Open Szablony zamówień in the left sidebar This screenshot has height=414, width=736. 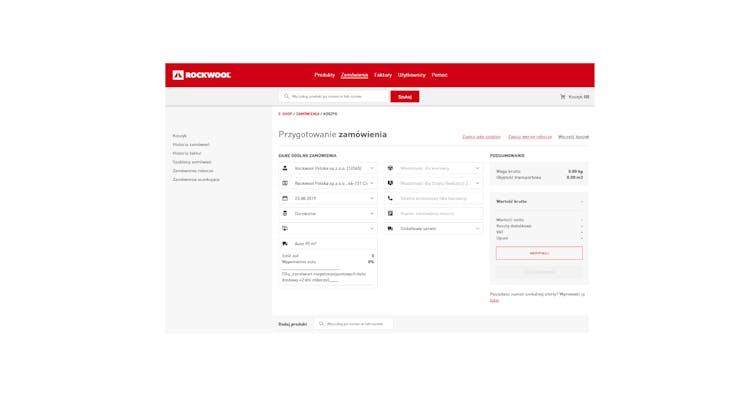pyautogui.click(x=192, y=162)
